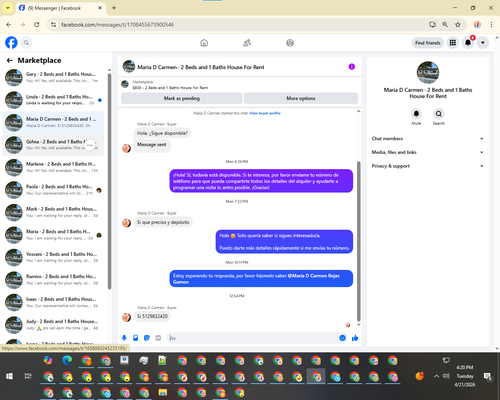
Task: Click voice clip microphone icon
Action: pos(124,338)
